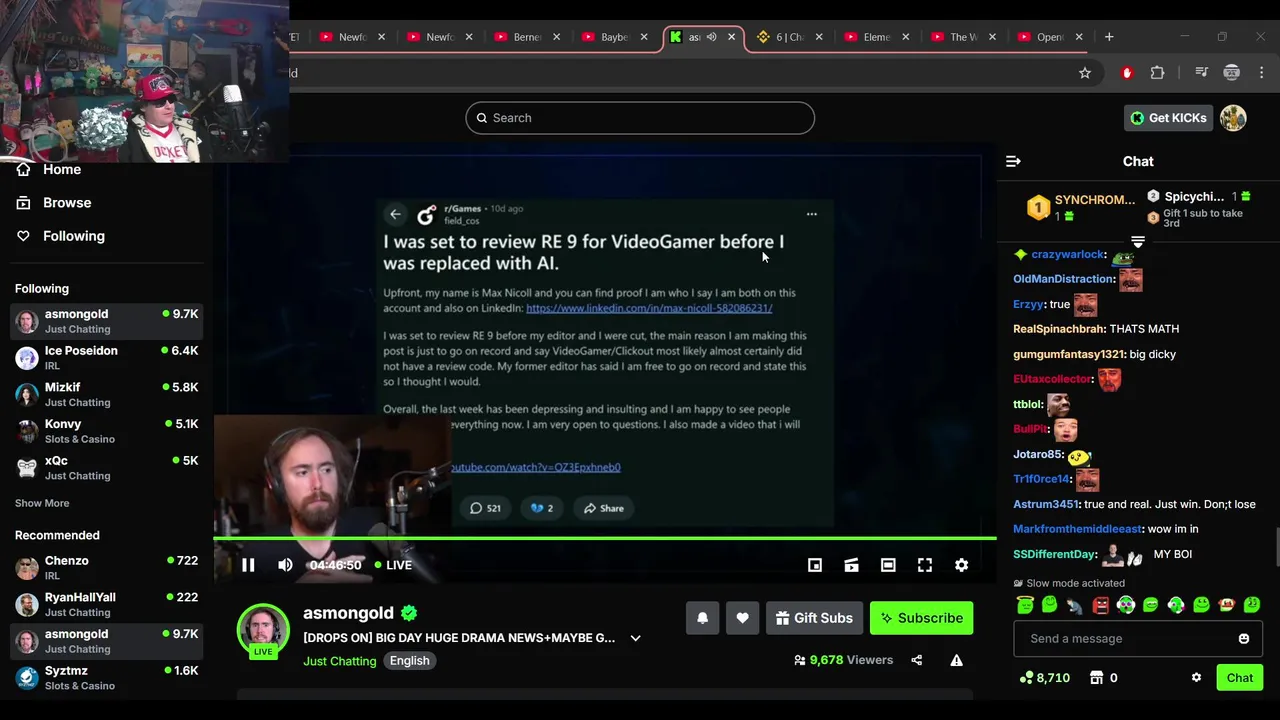Open the user profile avatar menu

pyautogui.click(x=1233, y=118)
